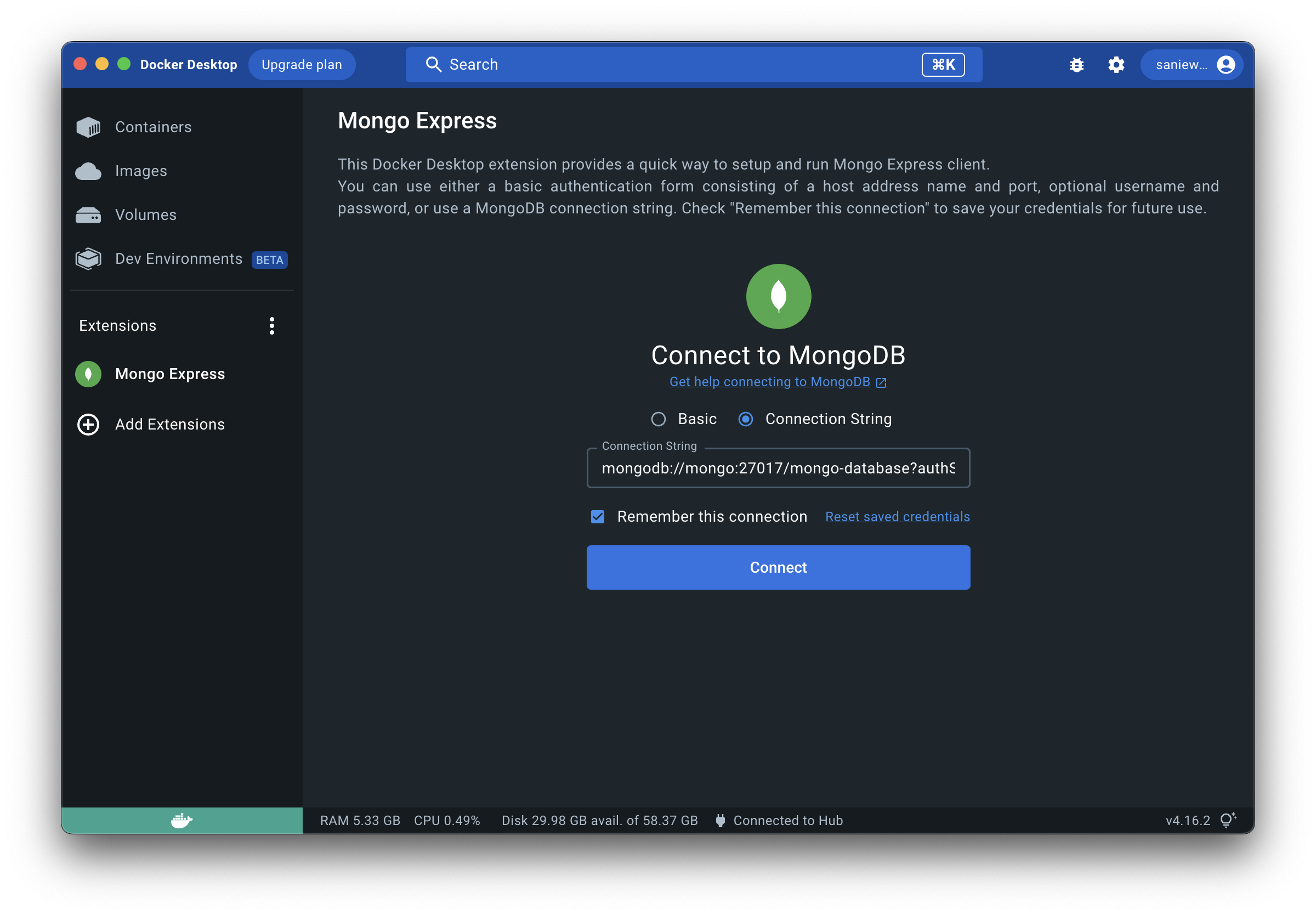Screen dimensions: 1316x915
Task: Click the Docker whale status icon
Action: click(x=181, y=821)
